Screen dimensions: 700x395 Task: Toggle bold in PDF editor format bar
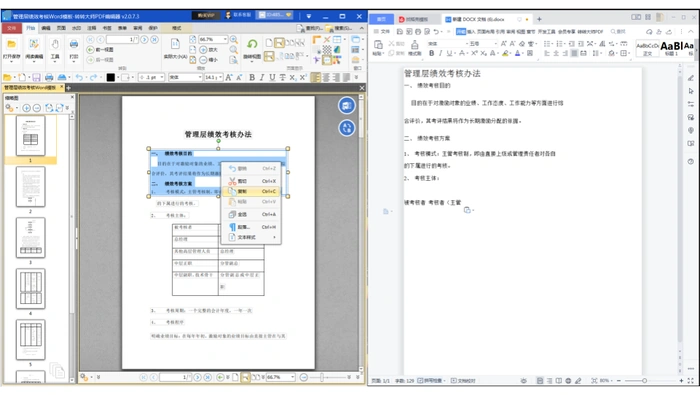(x=252, y=78)
